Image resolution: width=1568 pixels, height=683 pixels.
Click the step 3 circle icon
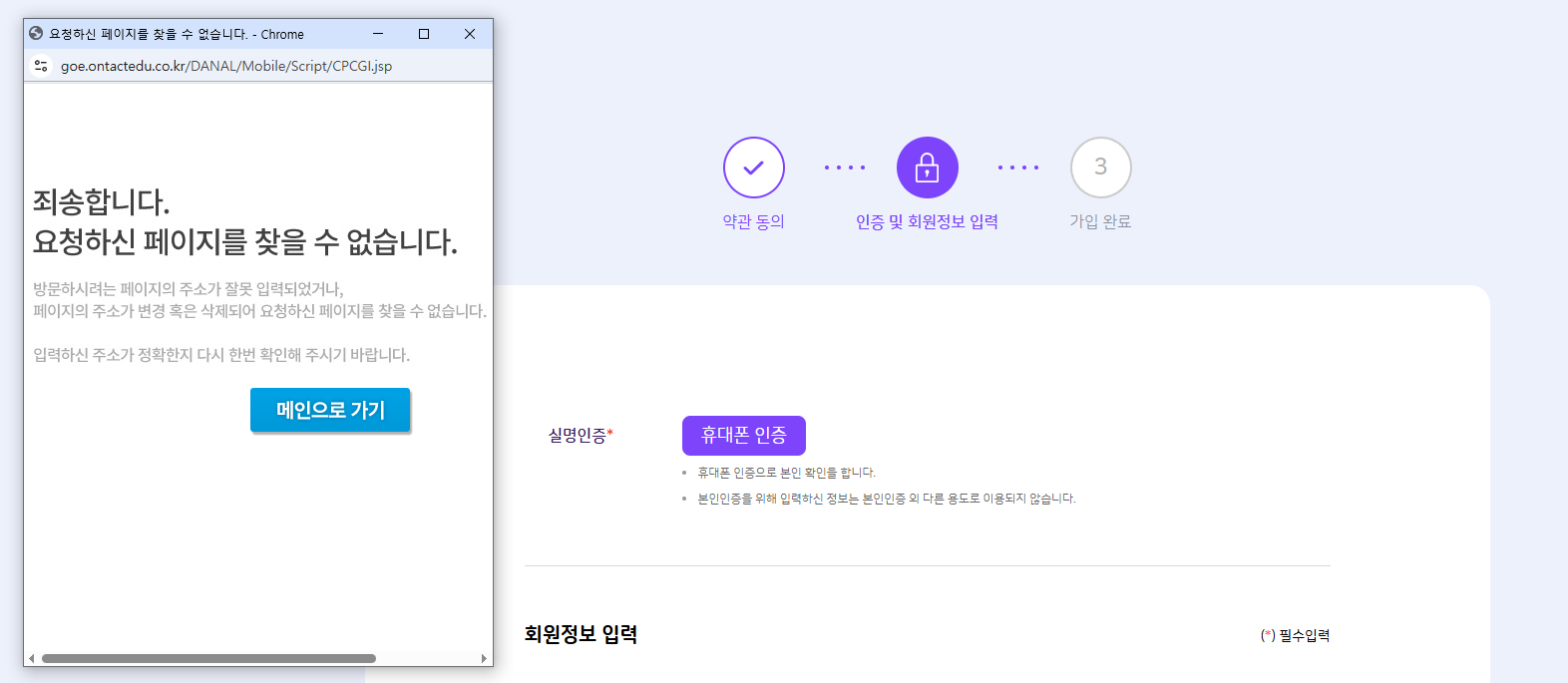(x=1101, y=168)
